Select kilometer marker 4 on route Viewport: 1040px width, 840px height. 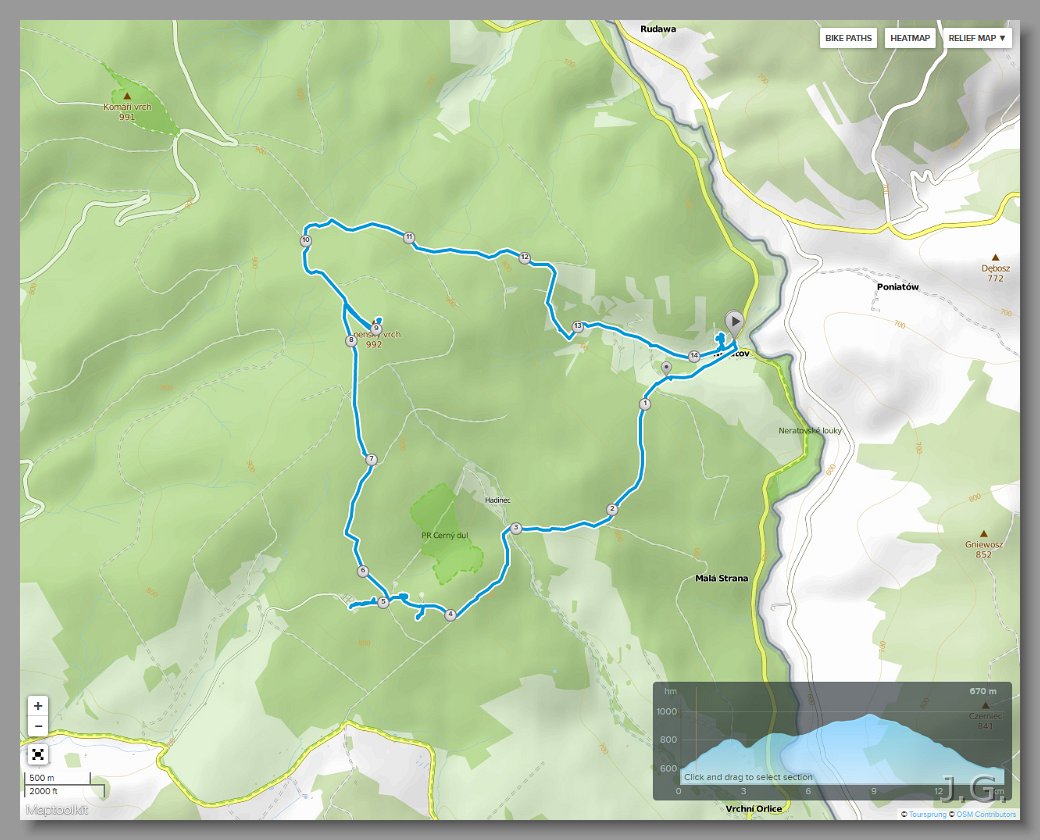tap(450, 614)
